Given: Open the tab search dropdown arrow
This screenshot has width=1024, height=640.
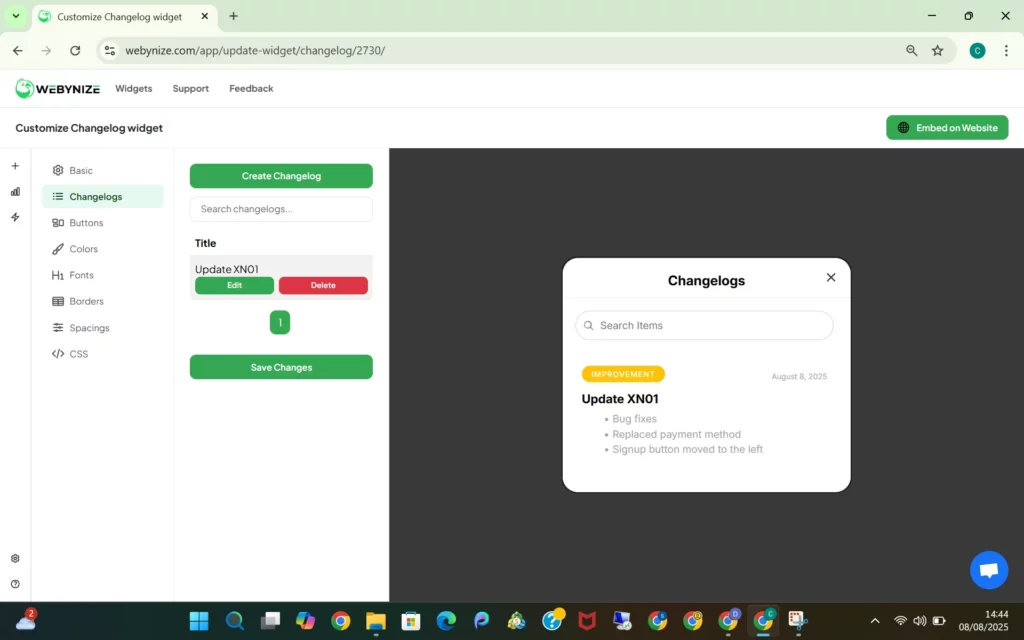Looking at the screenshot, I should pyautogui.click(x=16, y=16).
